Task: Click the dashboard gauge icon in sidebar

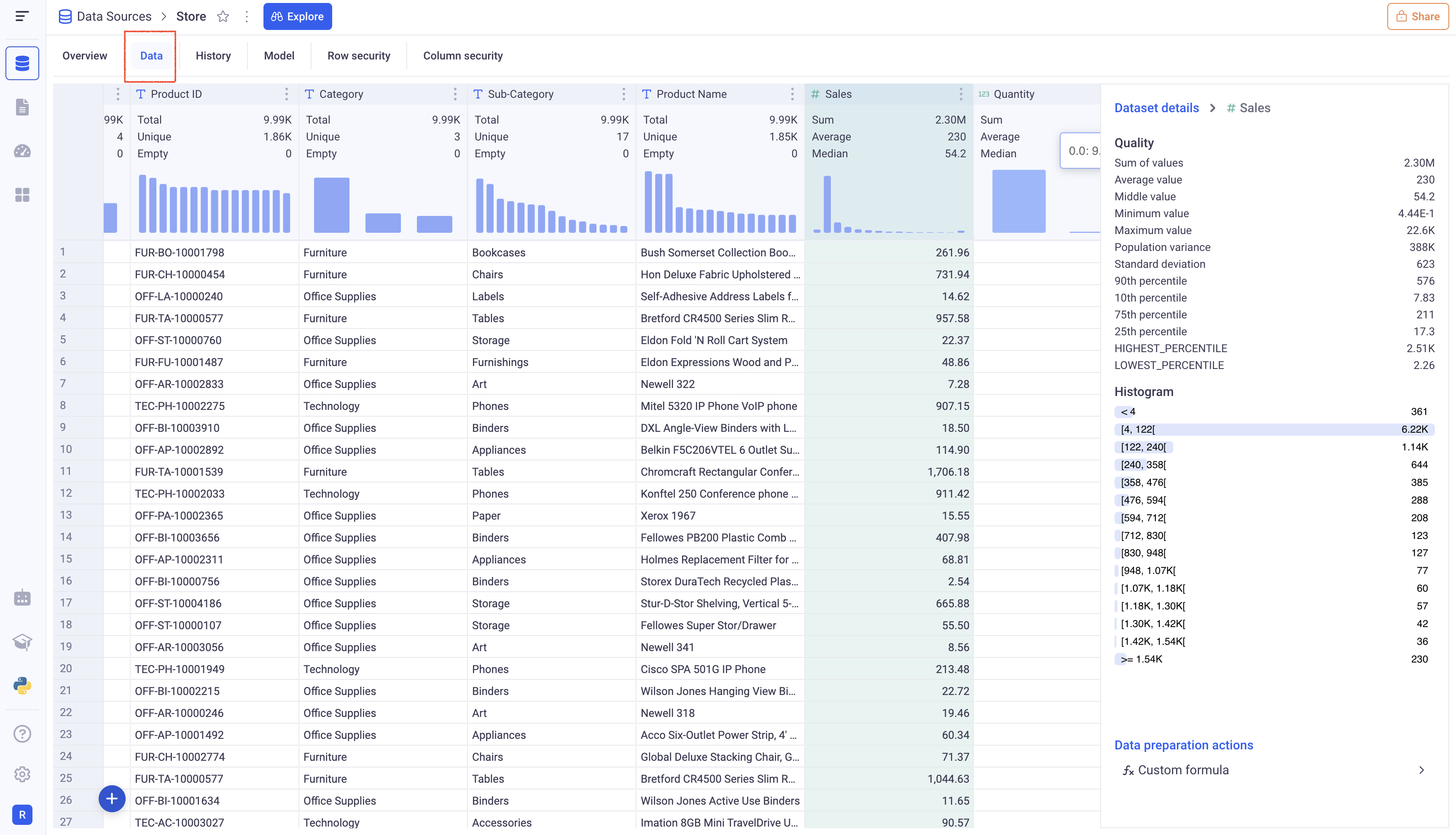Action: (x=22, y=151)
